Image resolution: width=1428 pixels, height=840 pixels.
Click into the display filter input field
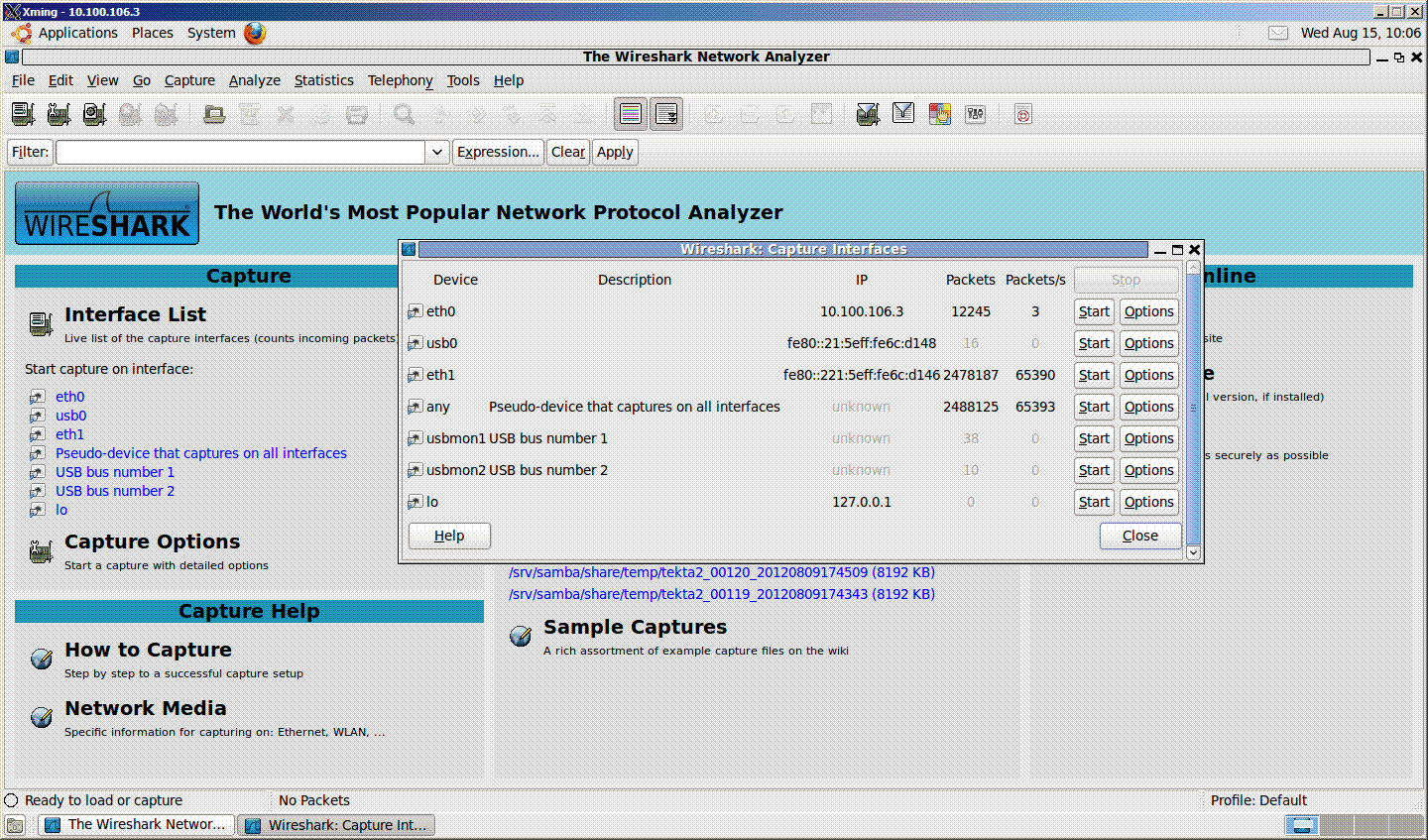[x=241, y=152]
